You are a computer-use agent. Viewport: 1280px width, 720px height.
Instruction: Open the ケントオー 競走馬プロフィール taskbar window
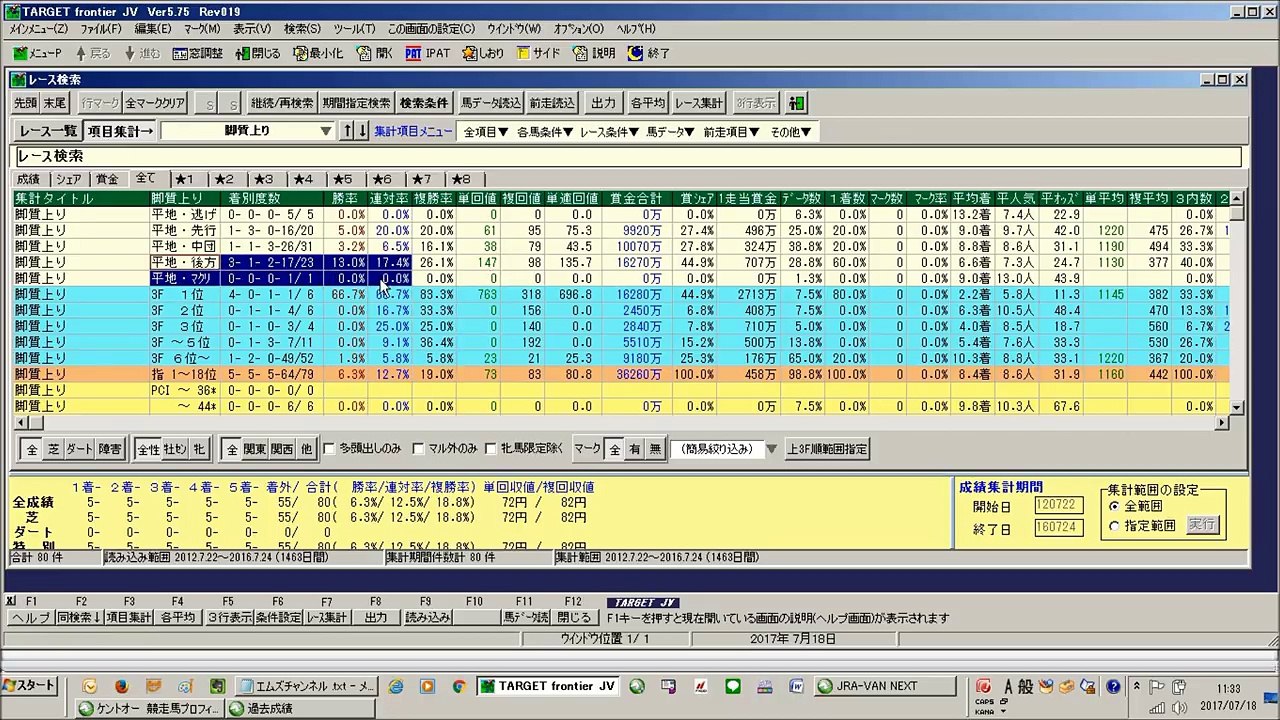tap(150, 708)
